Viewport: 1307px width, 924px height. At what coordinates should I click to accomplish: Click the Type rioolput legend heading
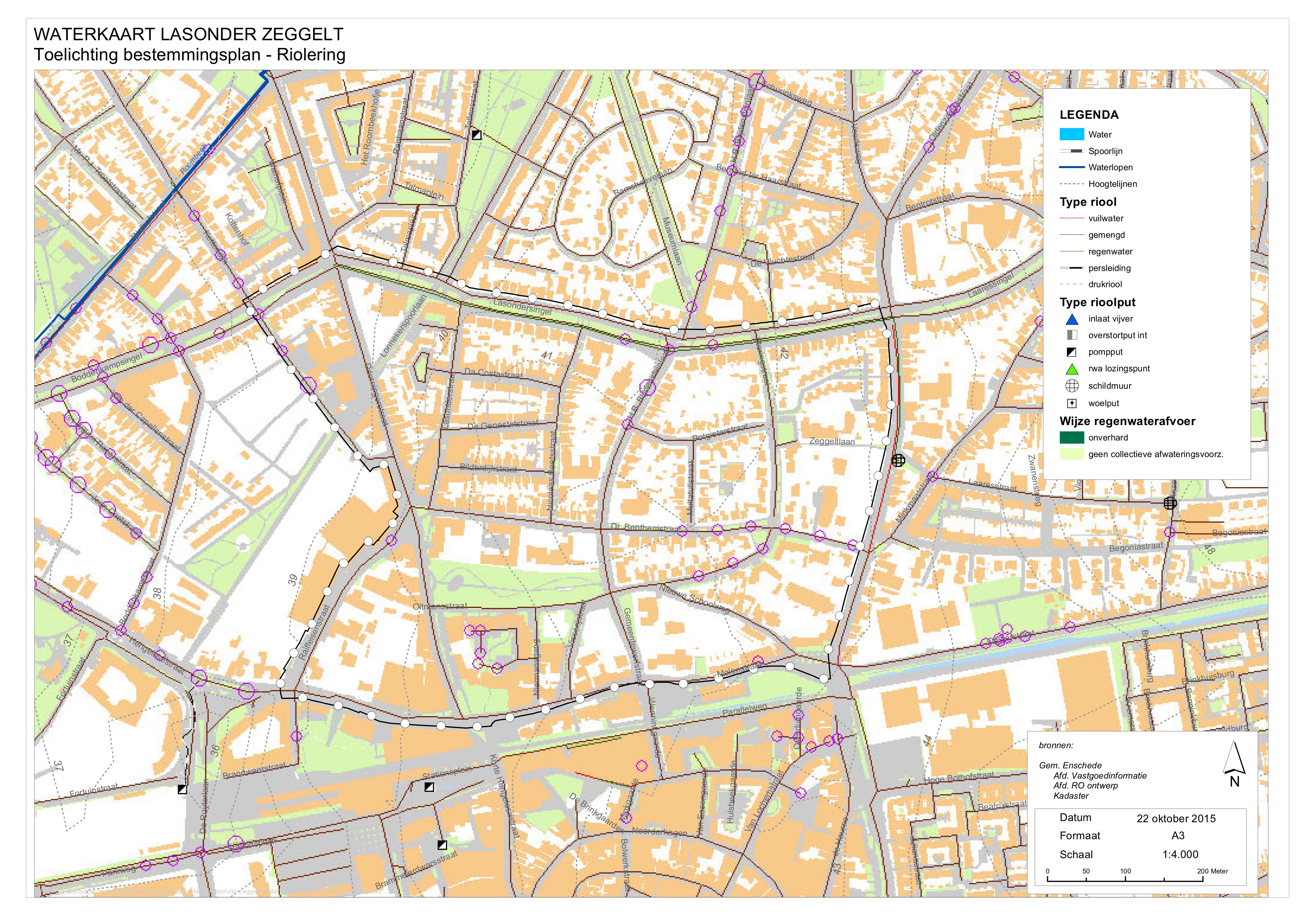pos(1097,302)
